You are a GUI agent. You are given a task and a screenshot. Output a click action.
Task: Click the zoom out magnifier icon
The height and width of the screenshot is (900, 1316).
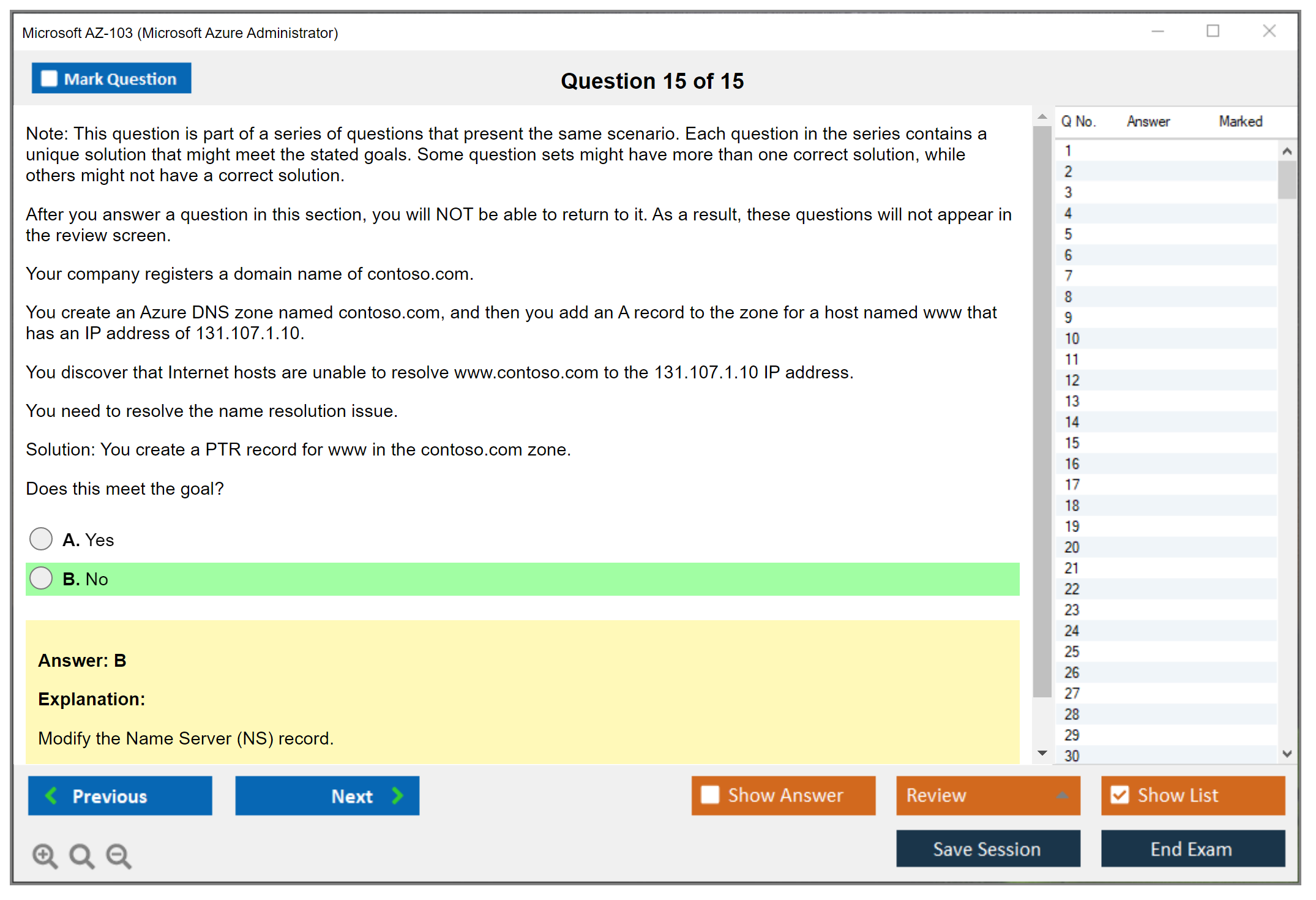(118, 855)
